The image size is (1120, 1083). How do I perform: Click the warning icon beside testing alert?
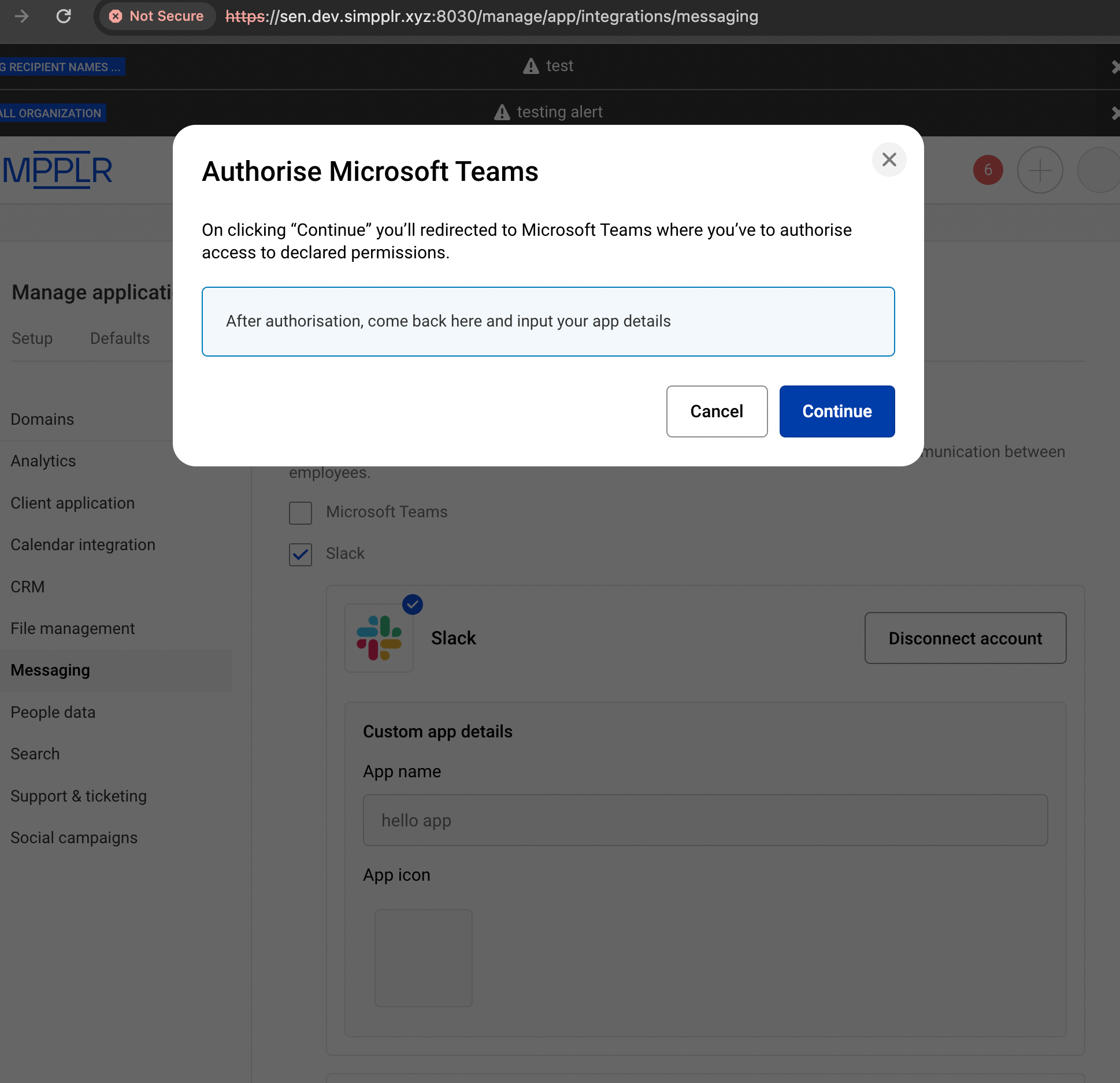pyautogui.click(x=502, y=112)
